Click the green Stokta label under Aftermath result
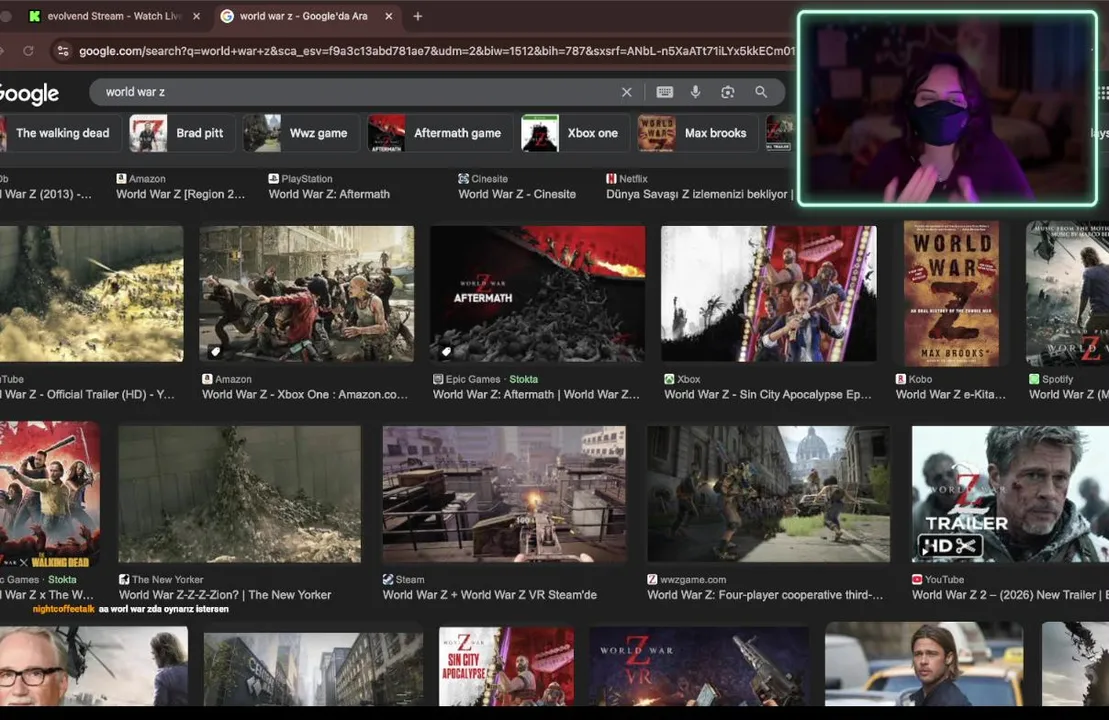 523,379
